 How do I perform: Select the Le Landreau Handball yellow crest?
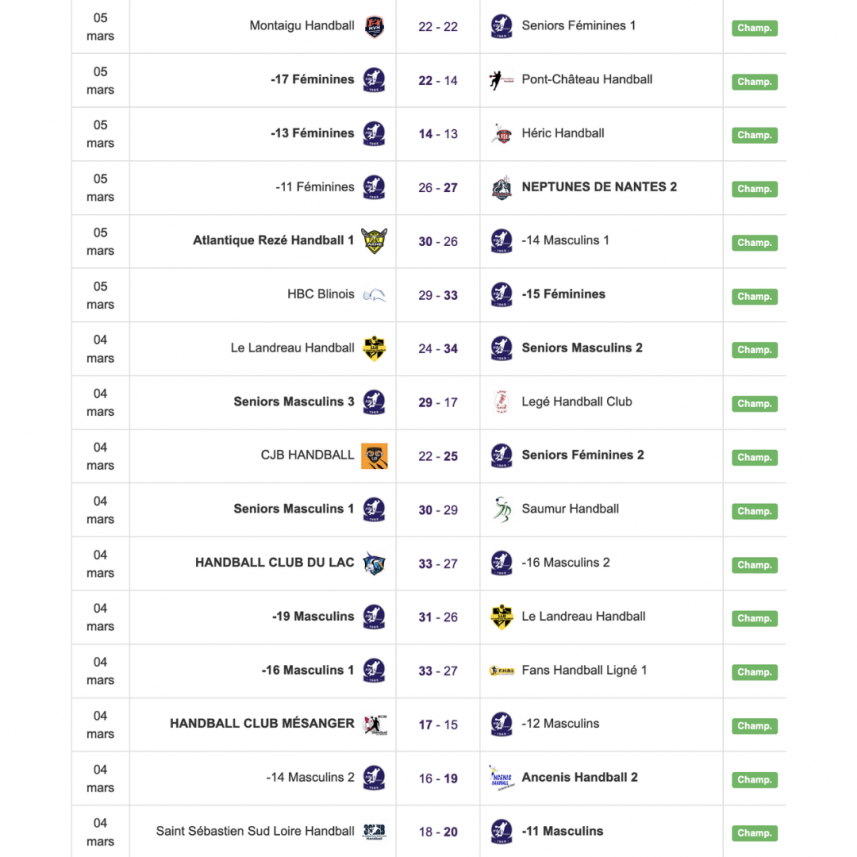tap(375, 348)
